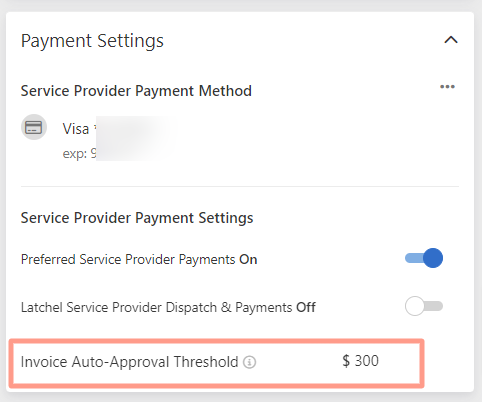Turn off Preferred Service Provider Payments toggle
Screen dimensions: 482x402
pyautogui.click(x=424, y=258)
